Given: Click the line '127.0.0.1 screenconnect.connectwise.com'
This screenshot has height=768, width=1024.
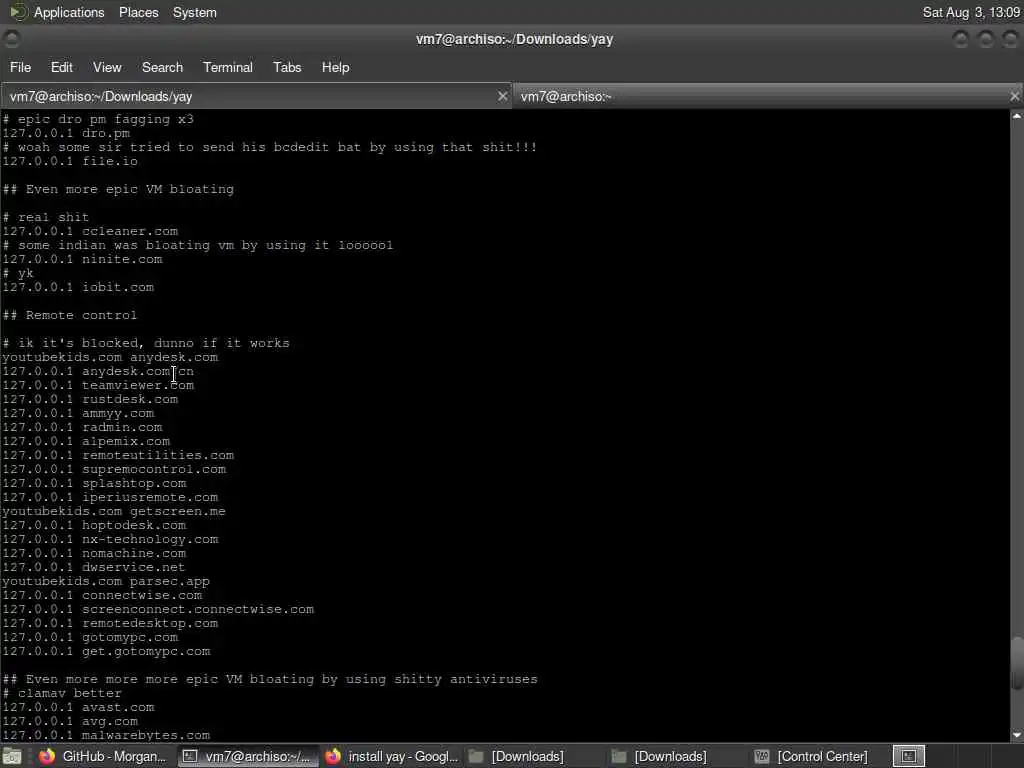Looking at the screenshot, I should pyautogui.click(x=158, y=609).
